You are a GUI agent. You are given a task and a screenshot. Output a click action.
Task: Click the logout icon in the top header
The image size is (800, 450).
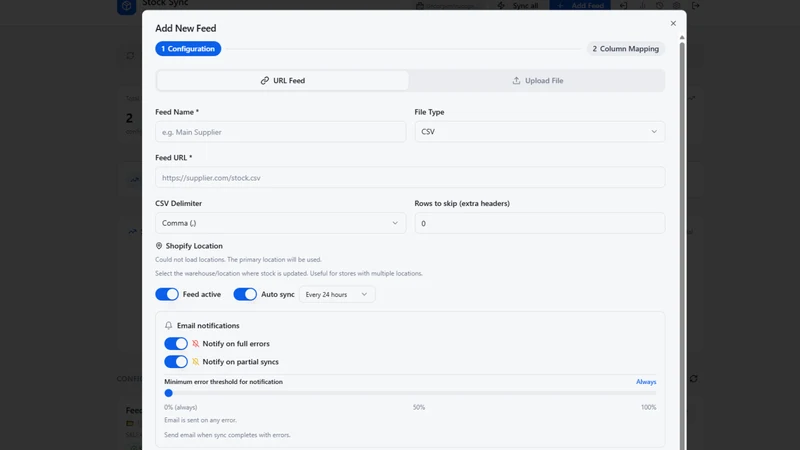point(695,6)
